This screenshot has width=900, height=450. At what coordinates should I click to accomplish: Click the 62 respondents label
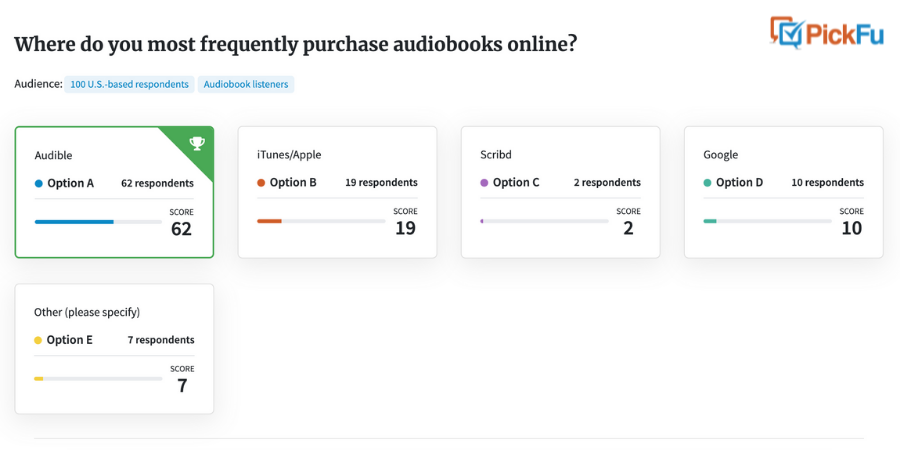pos(157,184)
